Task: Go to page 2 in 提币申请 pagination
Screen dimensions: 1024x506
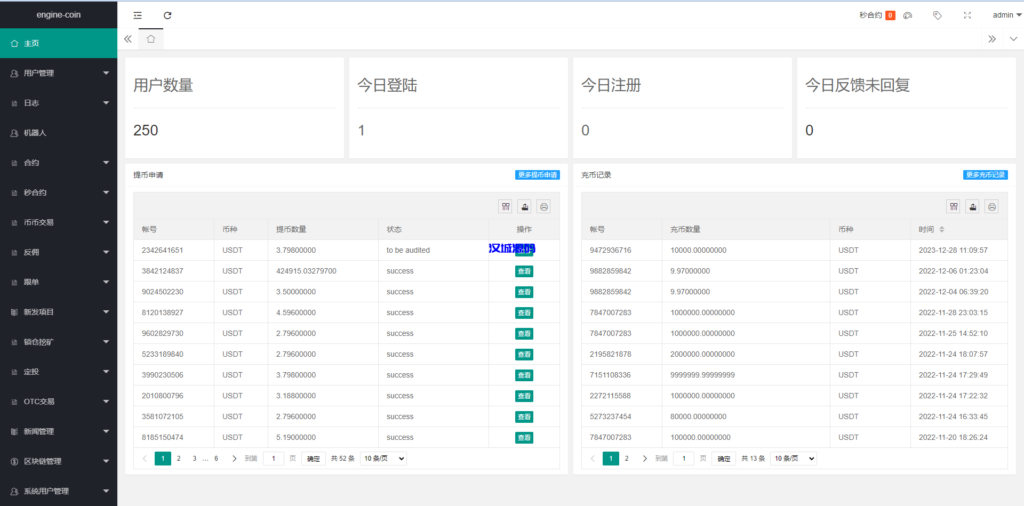Action: [178, 458]
